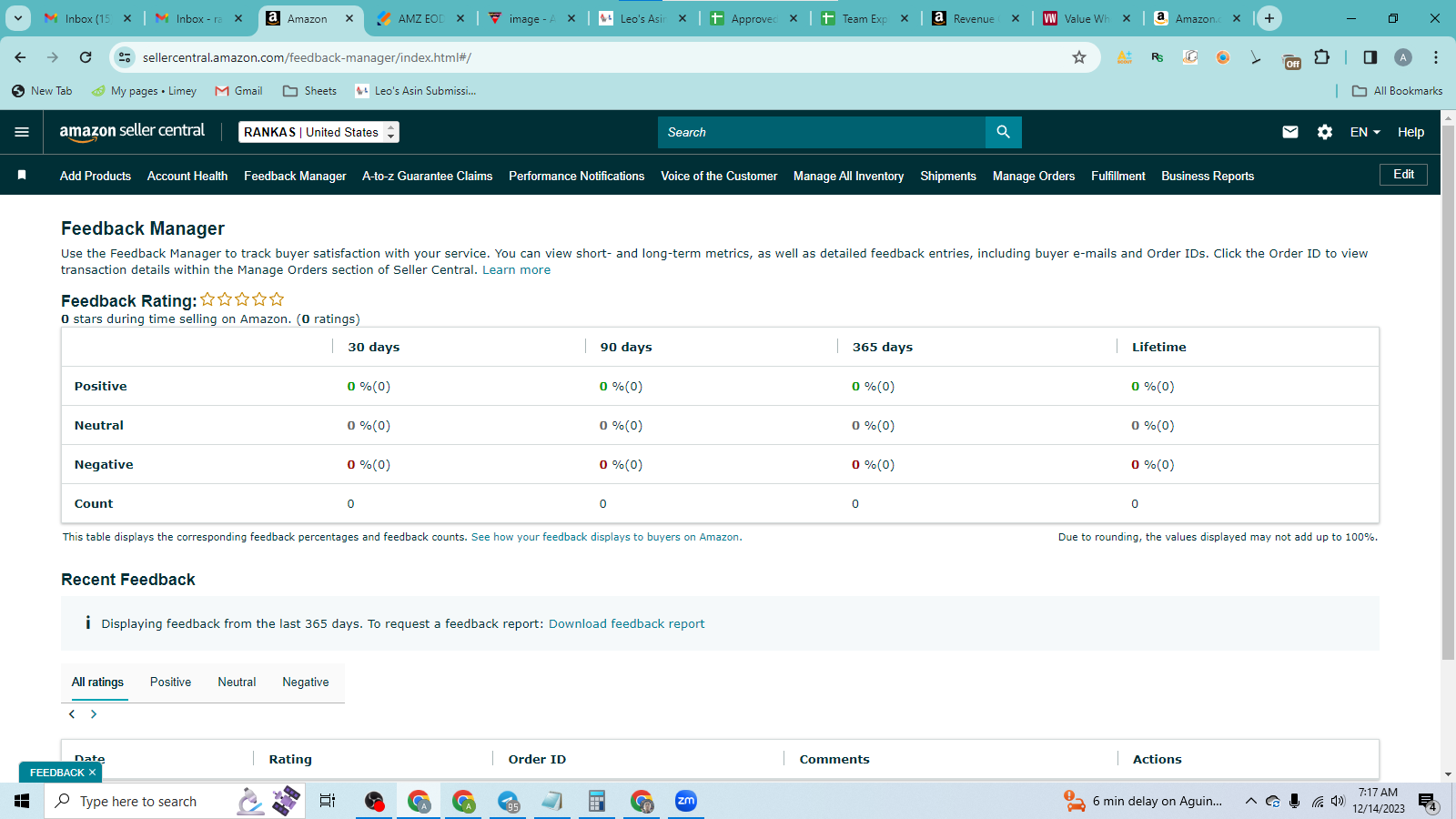
Task: Click the bookmark flag icon in navigation bar
Action: click(x=22, y=175)
